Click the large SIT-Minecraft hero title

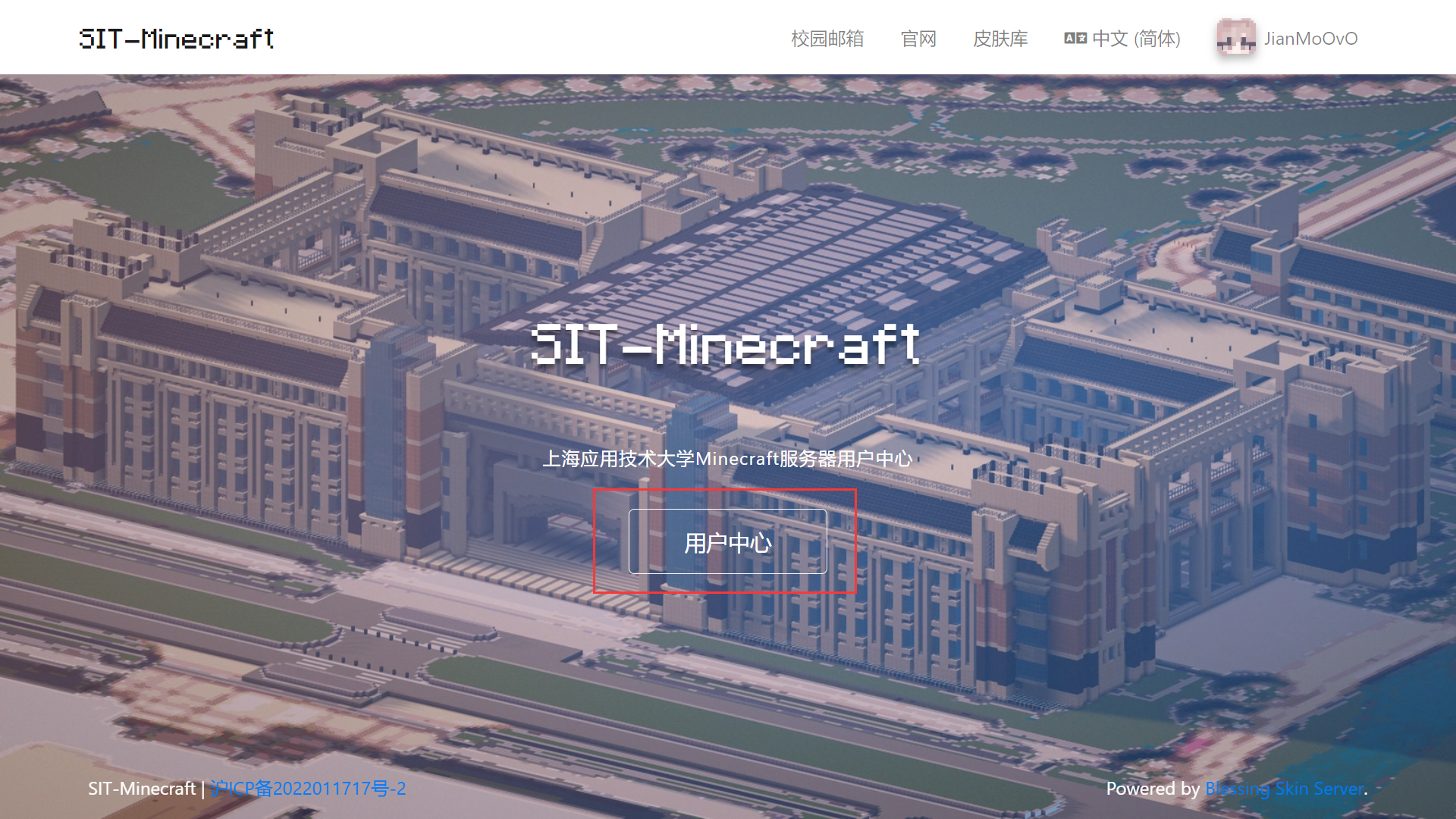coord(726,344)
